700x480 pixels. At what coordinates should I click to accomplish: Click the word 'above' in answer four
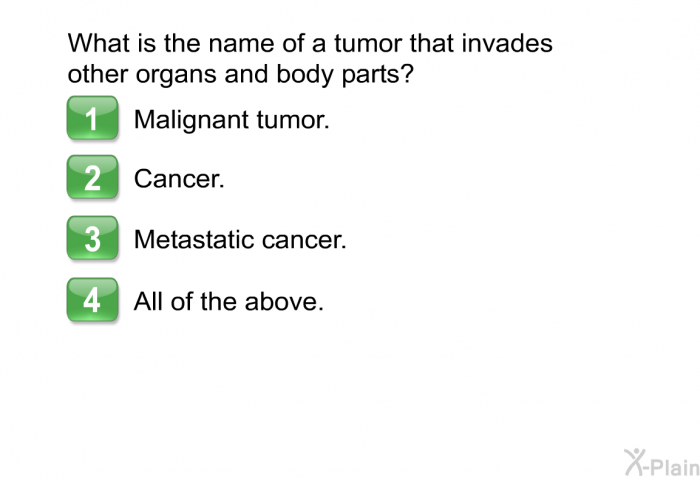(x=281, y=301)
